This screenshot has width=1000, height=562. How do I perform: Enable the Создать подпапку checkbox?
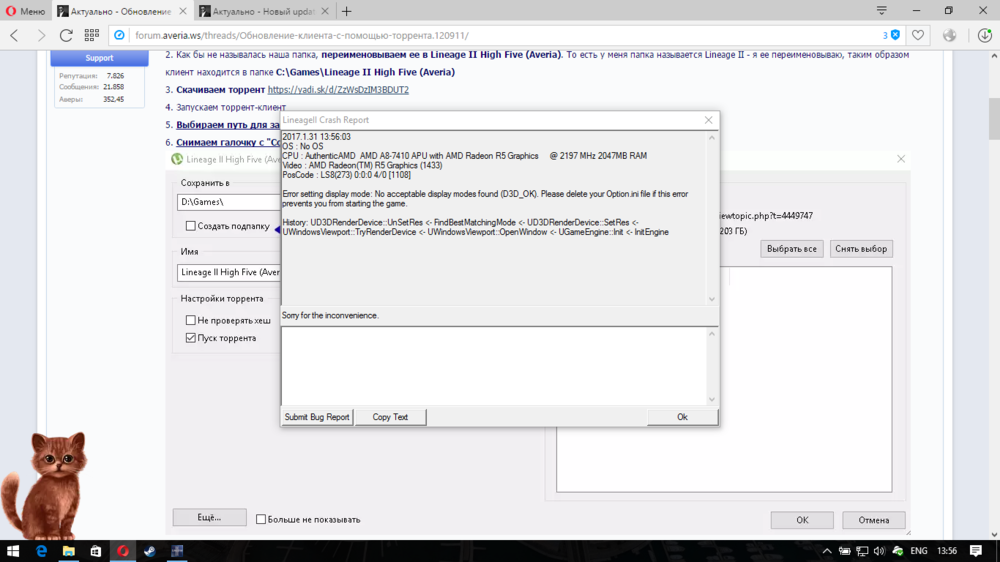pos(191,226)
